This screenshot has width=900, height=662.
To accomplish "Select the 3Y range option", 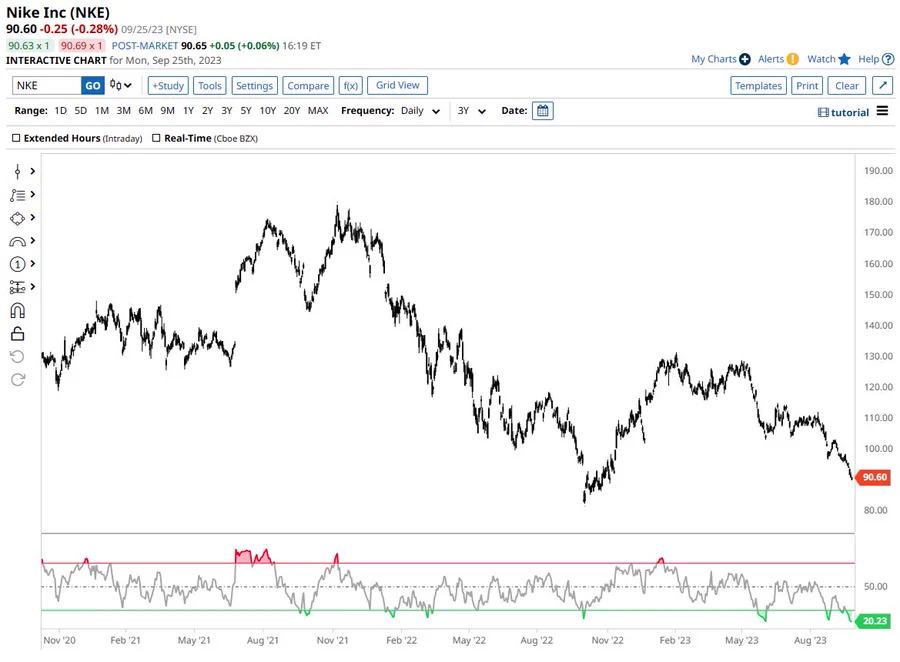I will pyautogui.click(x=227, y=111).
